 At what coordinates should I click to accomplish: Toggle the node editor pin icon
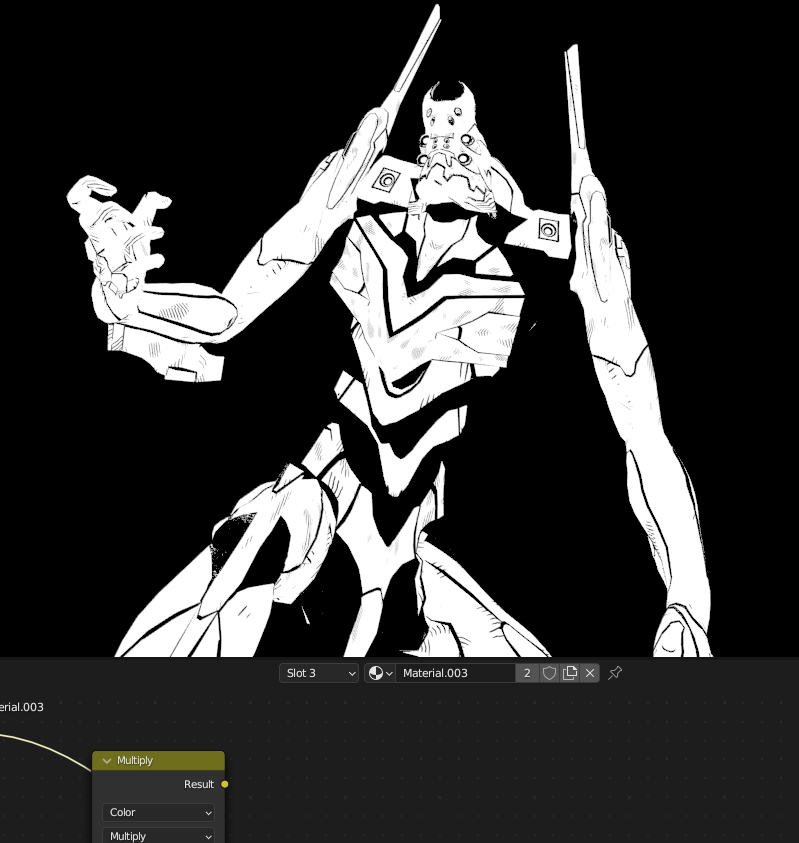[x=615, y=673]
